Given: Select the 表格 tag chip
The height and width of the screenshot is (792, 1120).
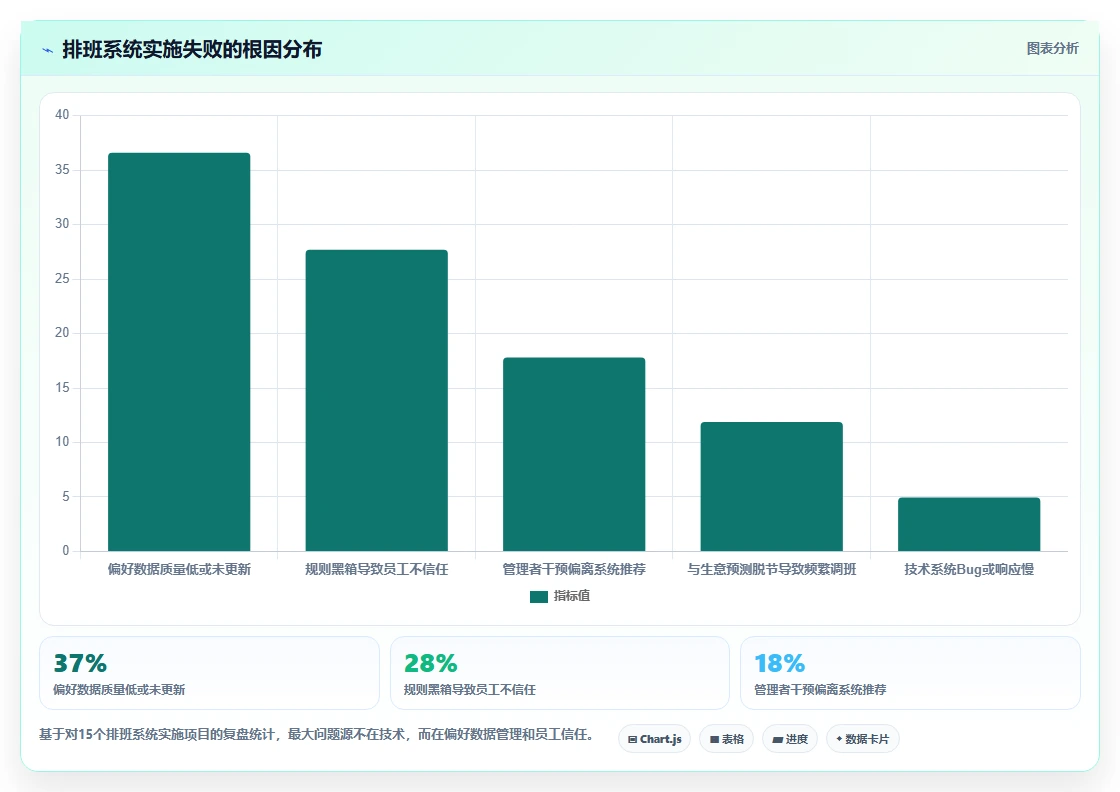Looking at the screenshot, I should point(726,739).
